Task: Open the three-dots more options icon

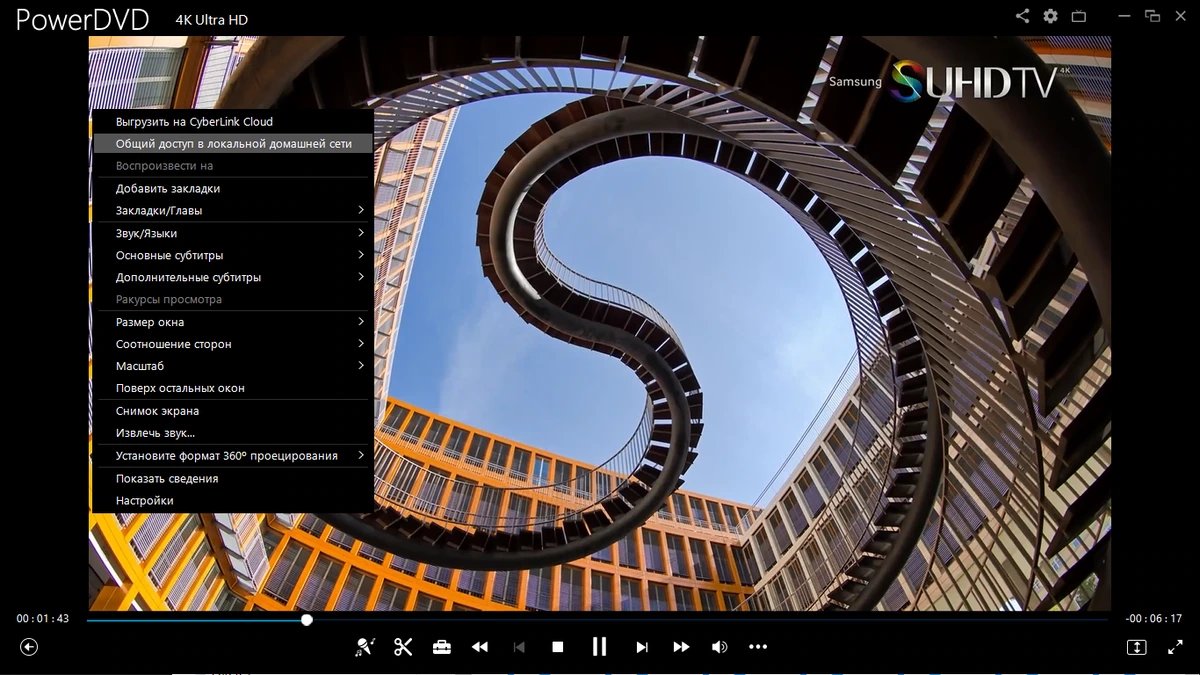Action: click(x=758, y=647)
